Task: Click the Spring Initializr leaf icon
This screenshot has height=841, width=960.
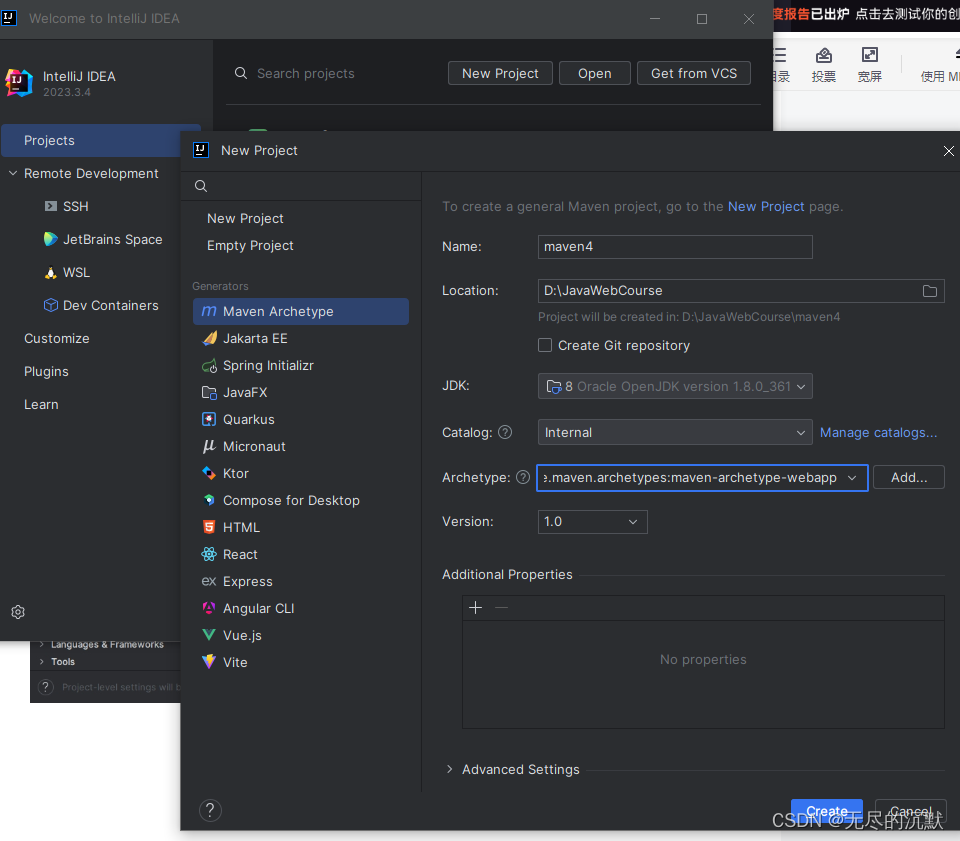Action: click(209, 365)
